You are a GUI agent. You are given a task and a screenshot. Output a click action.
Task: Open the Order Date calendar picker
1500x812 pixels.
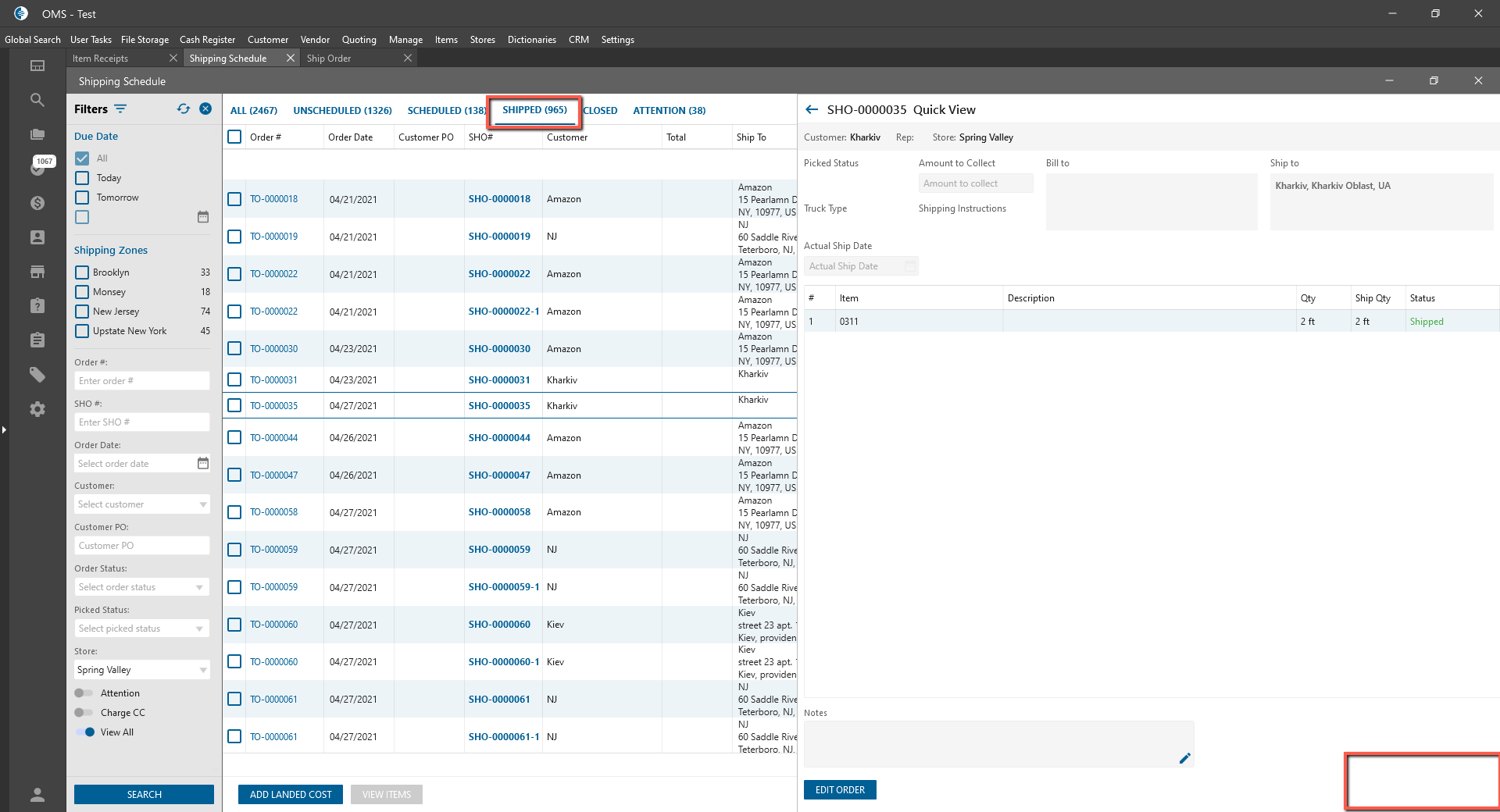click(203, 464)
